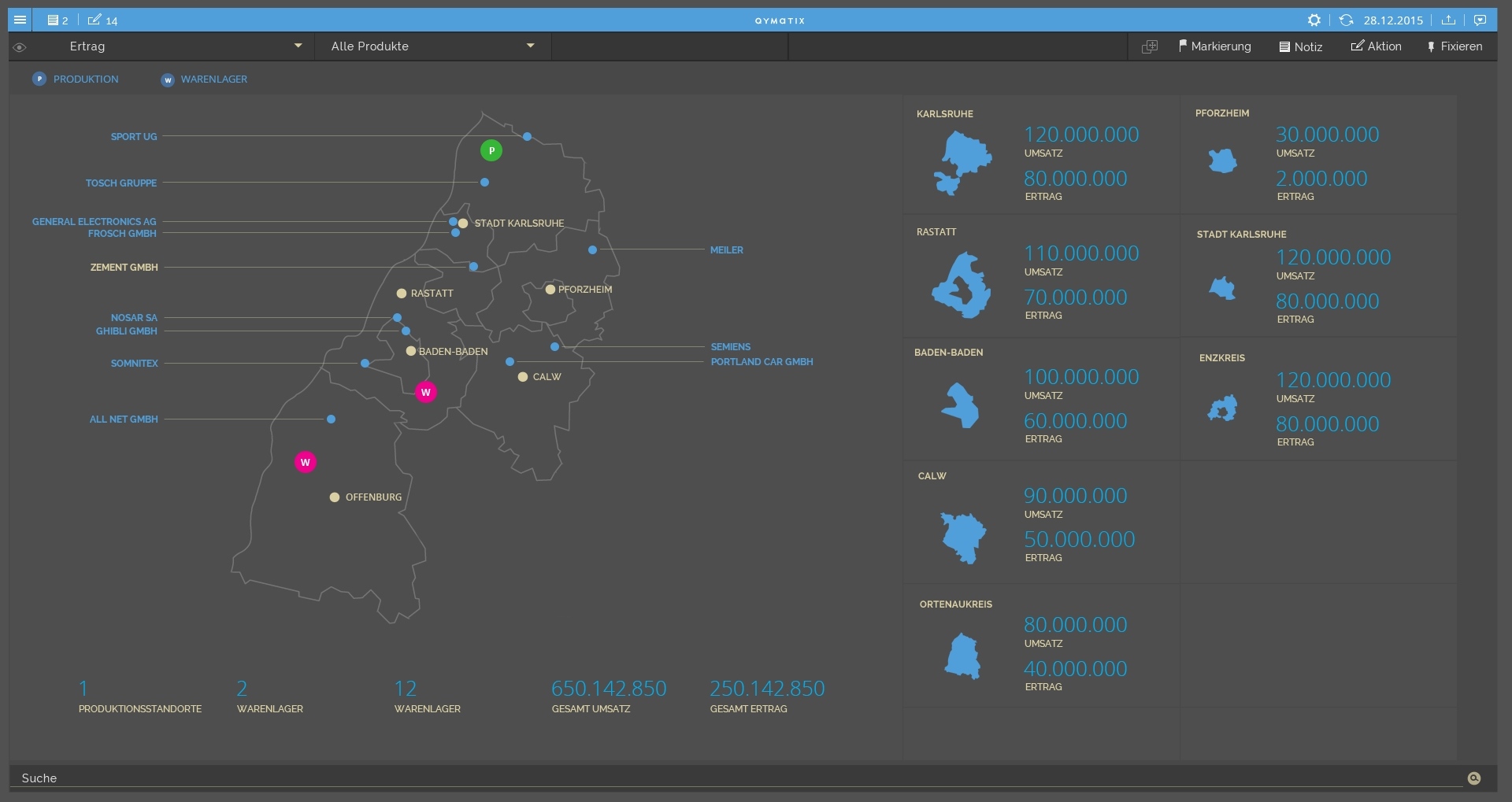Click Ortenaukreis Ertrag 40.000.000 value

click(1075, 669)
